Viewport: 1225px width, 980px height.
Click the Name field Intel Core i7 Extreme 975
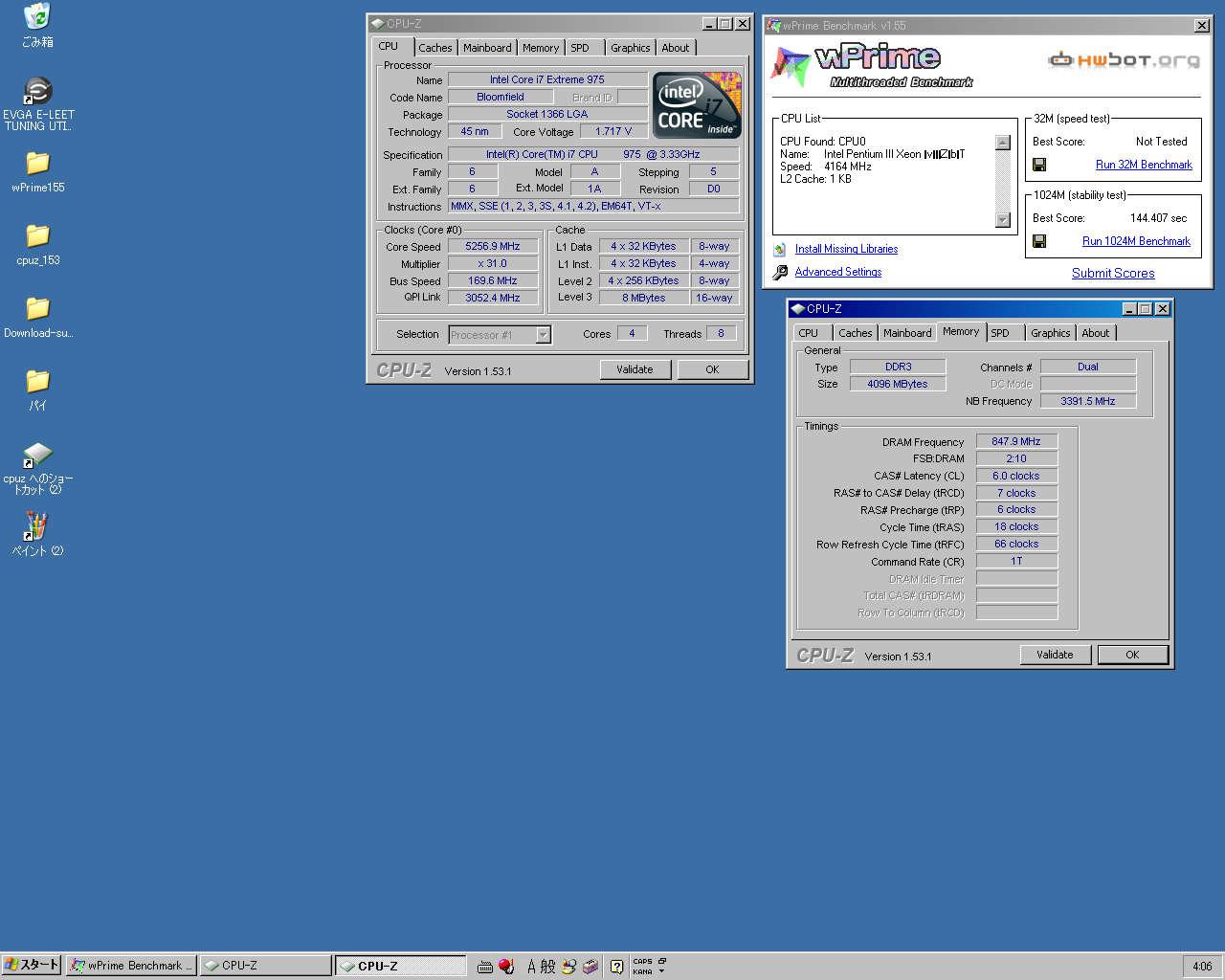547,79
